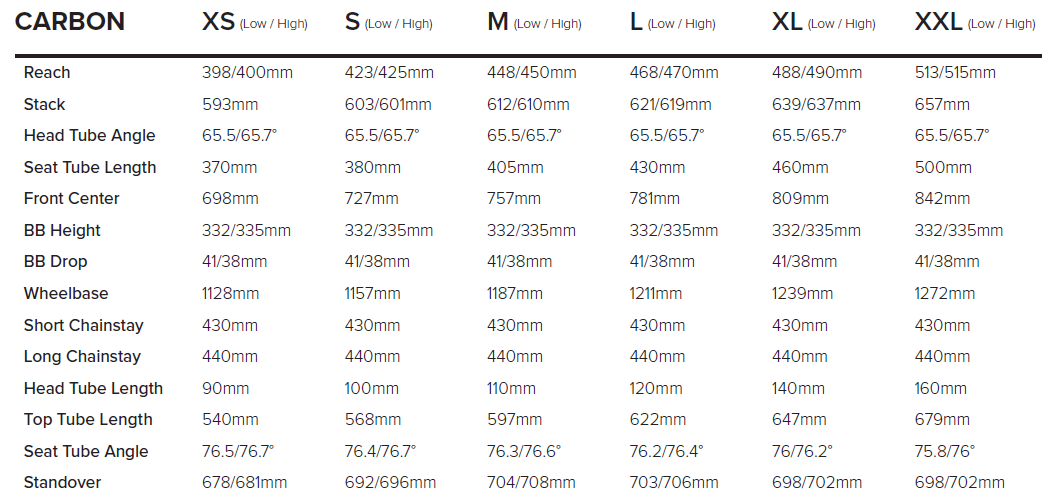This screenshot has width=1050, height=503.
Task: Select the XS standover value 678/681mm
Action: click(247, 483)
